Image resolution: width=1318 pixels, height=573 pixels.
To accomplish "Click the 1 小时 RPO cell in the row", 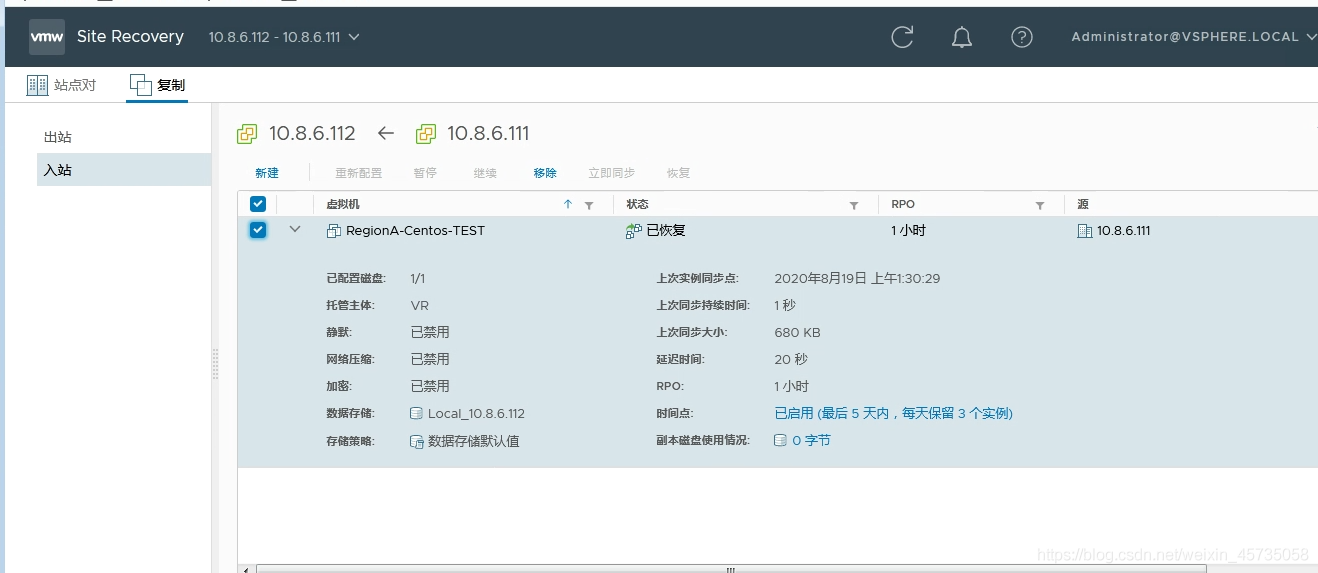I will tap(908, 230).
